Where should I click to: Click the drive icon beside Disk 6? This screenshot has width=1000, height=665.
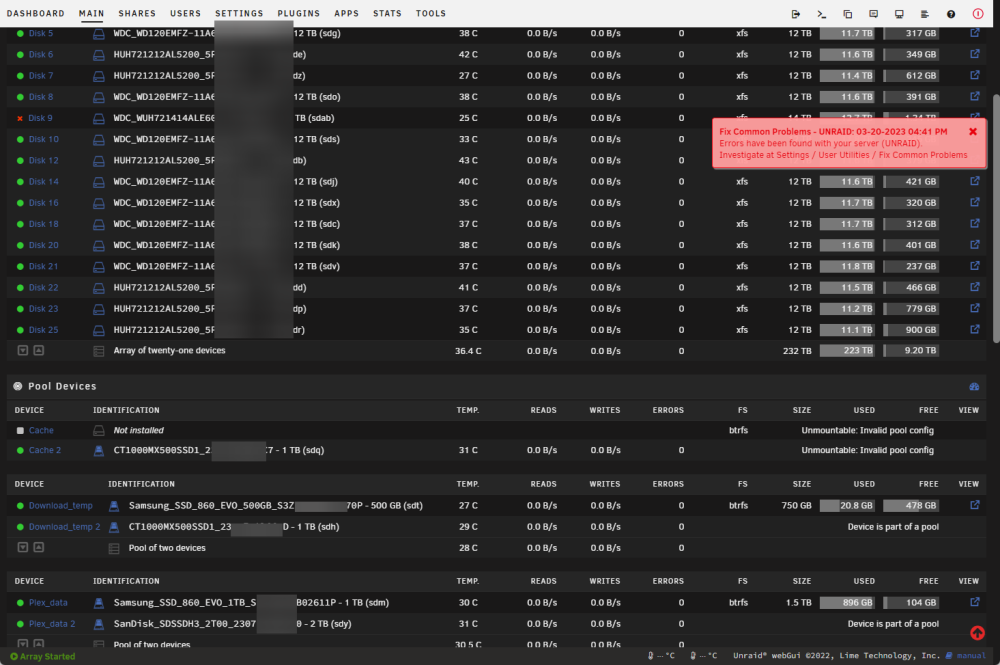pyautogui.click(x=99, y=55)
